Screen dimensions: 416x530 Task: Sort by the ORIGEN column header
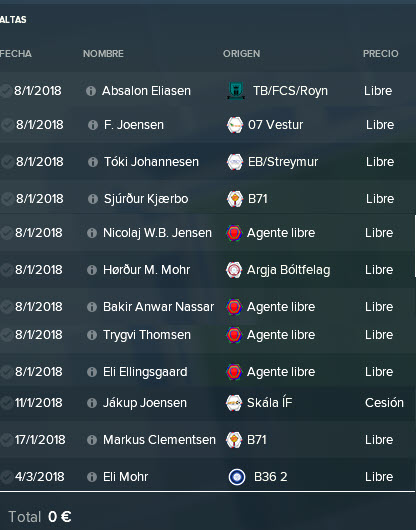point(241,54)
